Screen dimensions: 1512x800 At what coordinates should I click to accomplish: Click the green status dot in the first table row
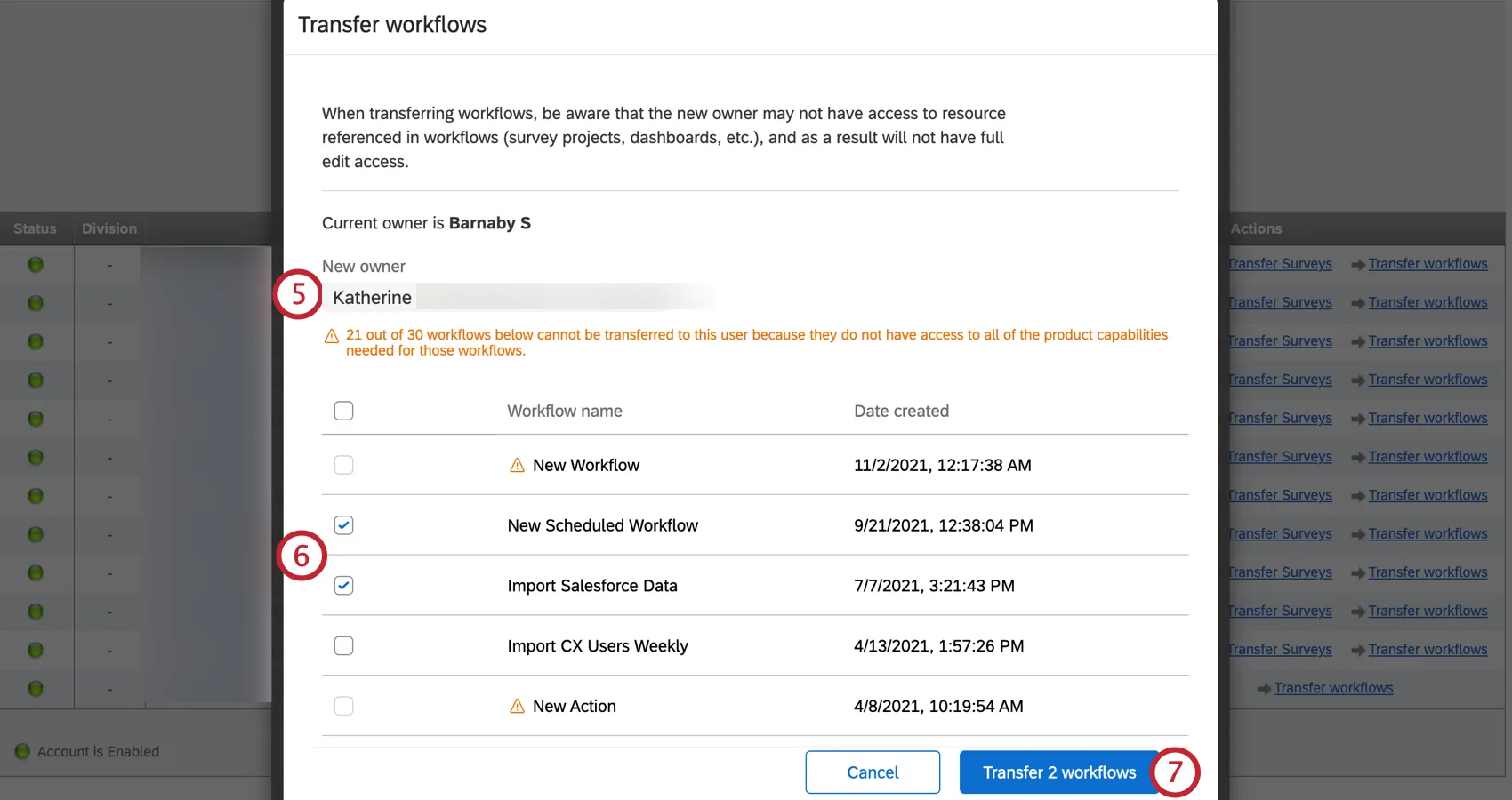pos(35,264)
